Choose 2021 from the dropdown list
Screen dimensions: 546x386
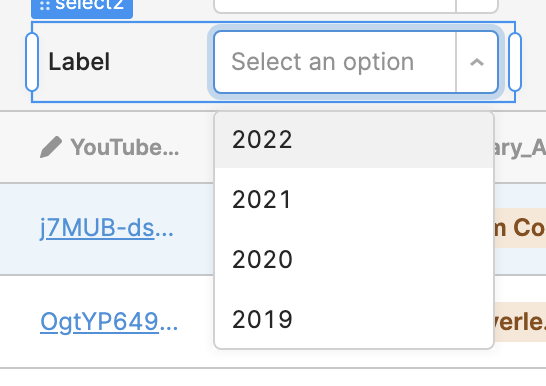tap(354, 199)
